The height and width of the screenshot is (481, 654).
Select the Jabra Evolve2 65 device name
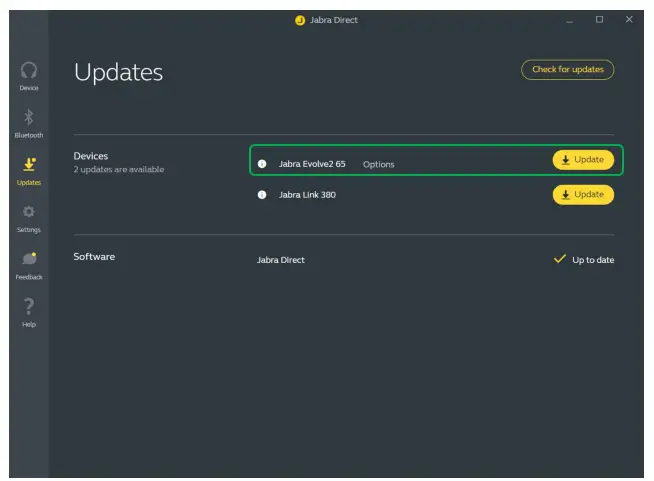point(312,164)
